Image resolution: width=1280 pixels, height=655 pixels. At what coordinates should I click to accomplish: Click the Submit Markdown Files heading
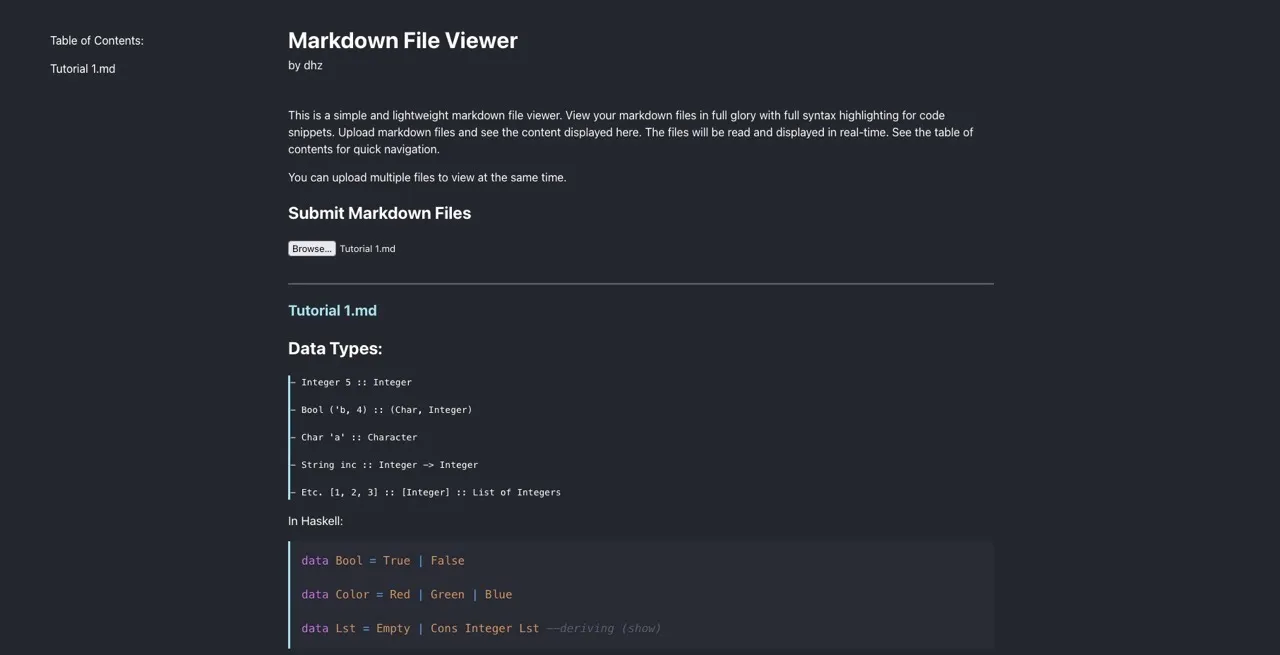[379, 213]
